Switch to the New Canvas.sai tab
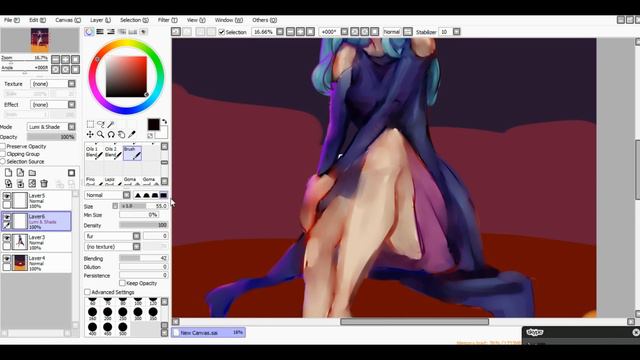 point(209,333)
